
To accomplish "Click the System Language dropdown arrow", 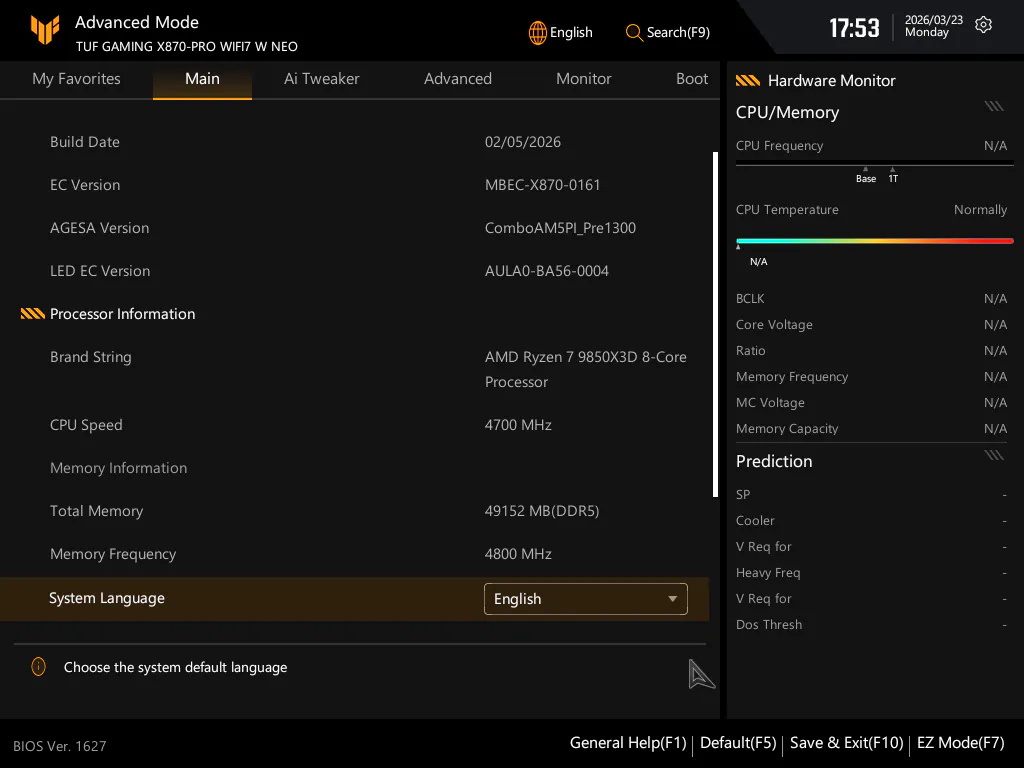I will click(x=672, y=599).
